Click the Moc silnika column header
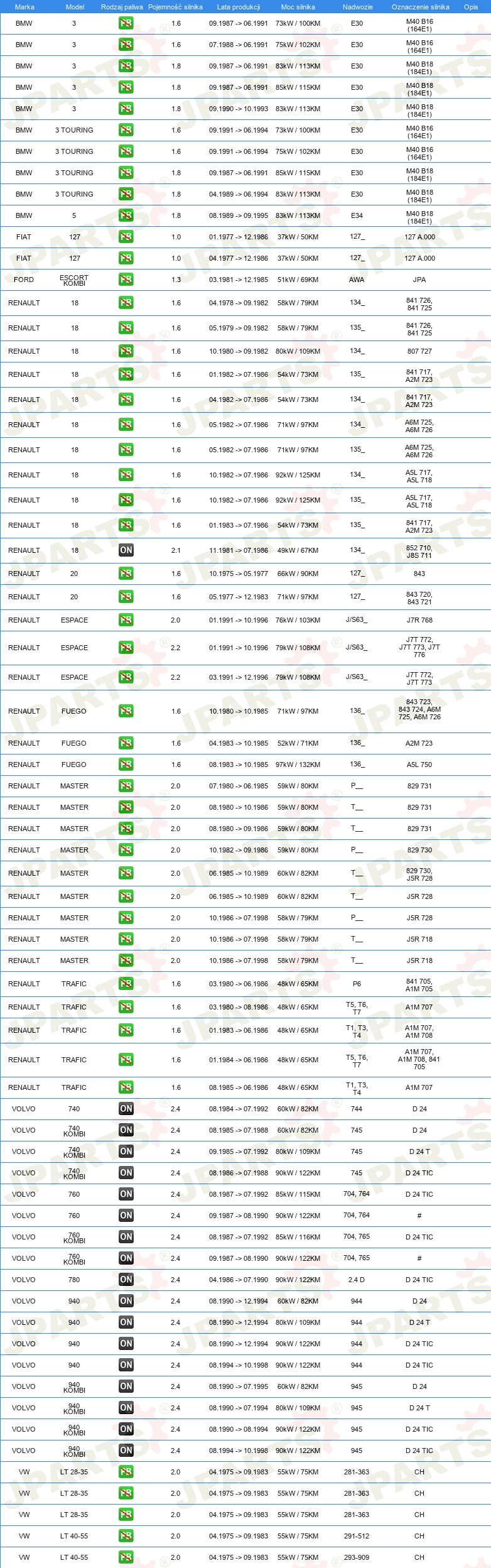The image size is (491, 1568). click(298, 7)
